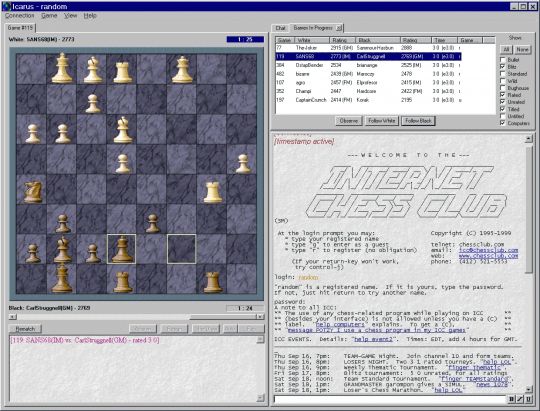Screen dimensions: 540x411
Task: Open the 'help computers' link
Action: pos(340,324)
